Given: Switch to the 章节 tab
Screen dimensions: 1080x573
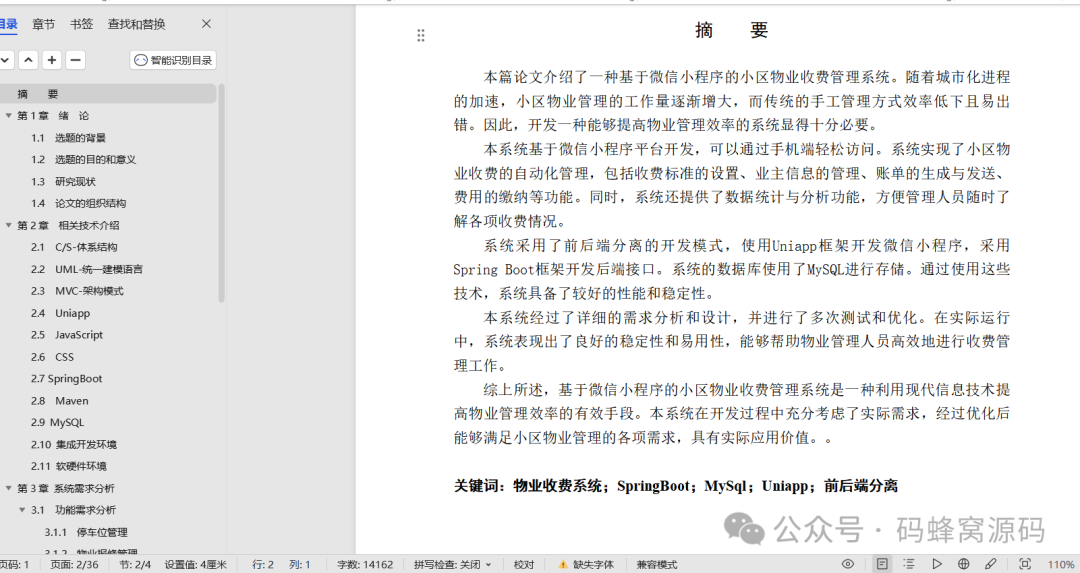Looking at the screenshot, I should click(43, 24).
